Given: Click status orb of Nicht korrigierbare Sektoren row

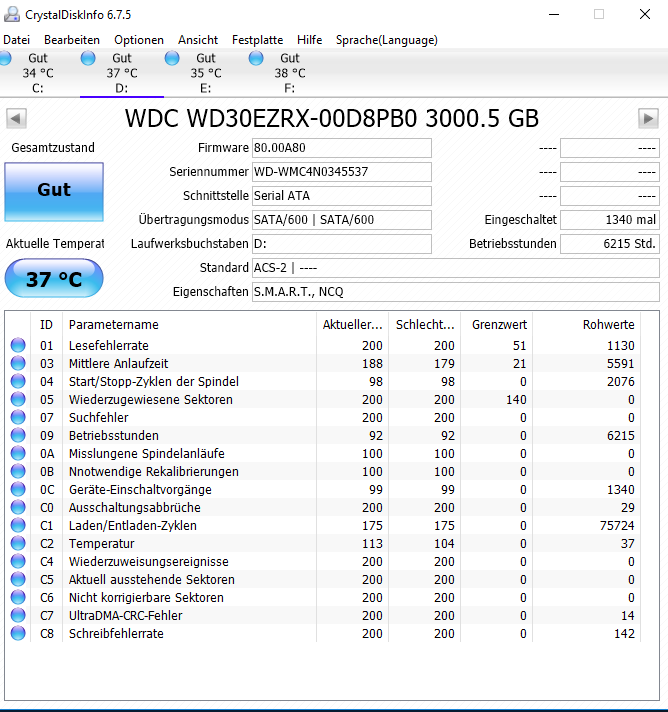Looking at the screenshot, I should (18, 597).
